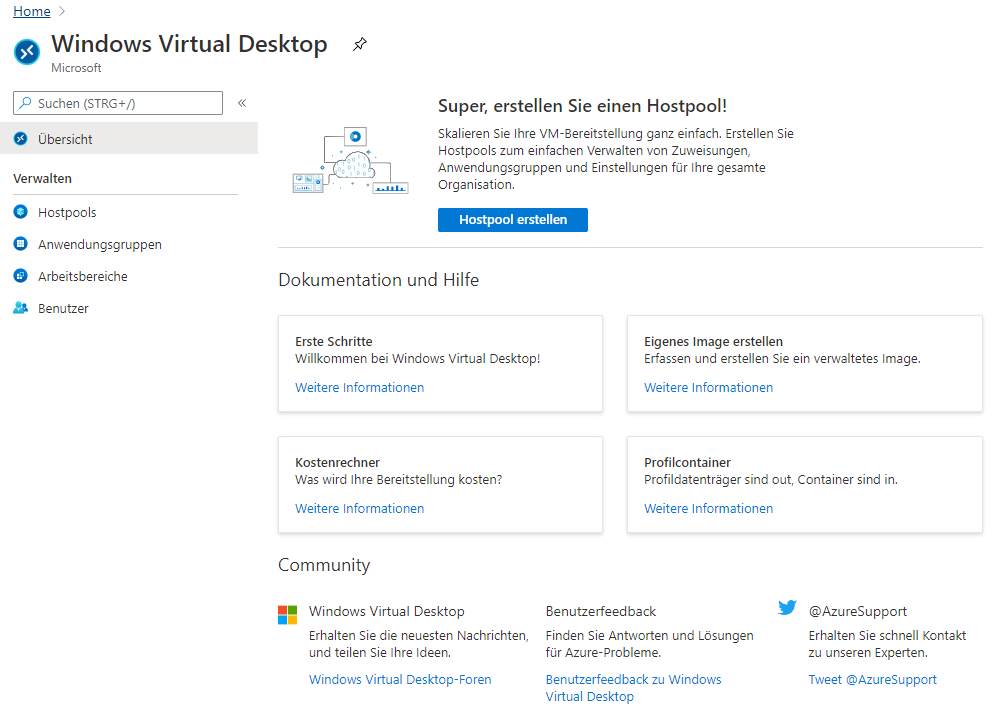1005x725 pixels.
Task: Click the @AzureSupport heading text
Action: (x=858, y=611)
